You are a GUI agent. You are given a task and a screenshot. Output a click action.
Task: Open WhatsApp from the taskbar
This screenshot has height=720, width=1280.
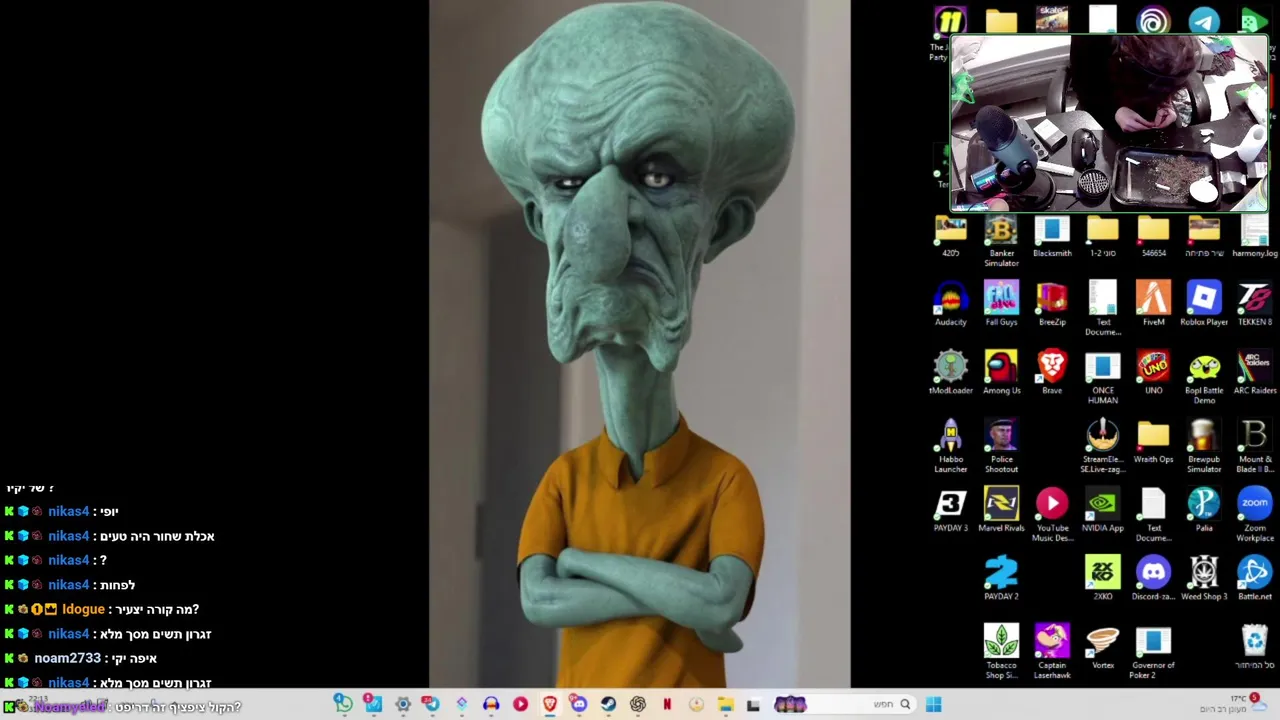343,705
